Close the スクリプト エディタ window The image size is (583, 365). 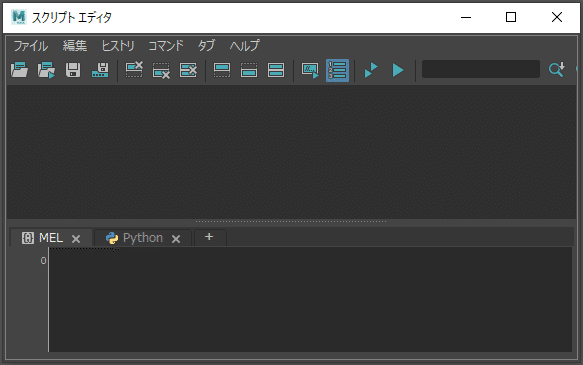click(x=557, y=17)
